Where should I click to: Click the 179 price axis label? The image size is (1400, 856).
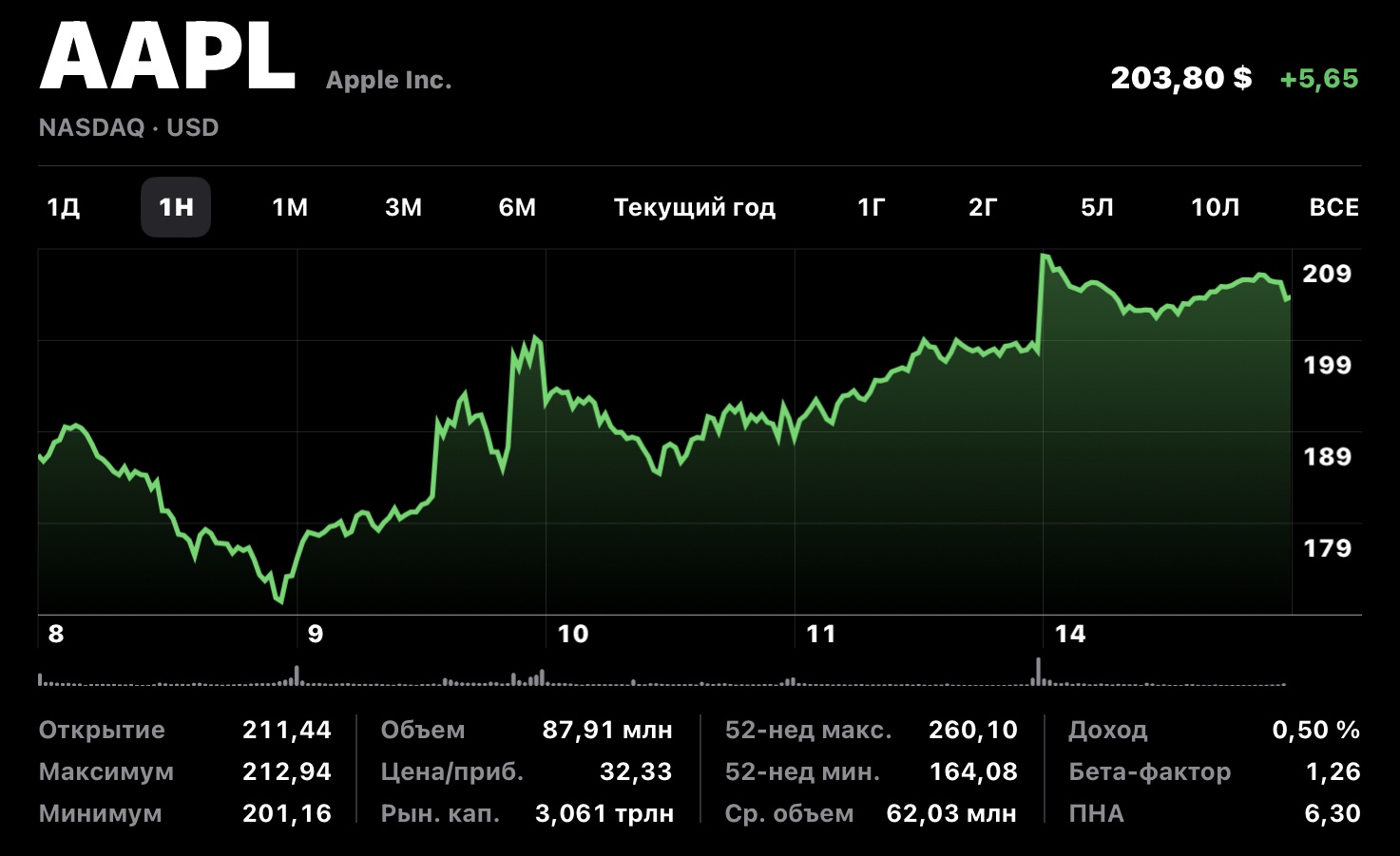[x=1327, y=547]
